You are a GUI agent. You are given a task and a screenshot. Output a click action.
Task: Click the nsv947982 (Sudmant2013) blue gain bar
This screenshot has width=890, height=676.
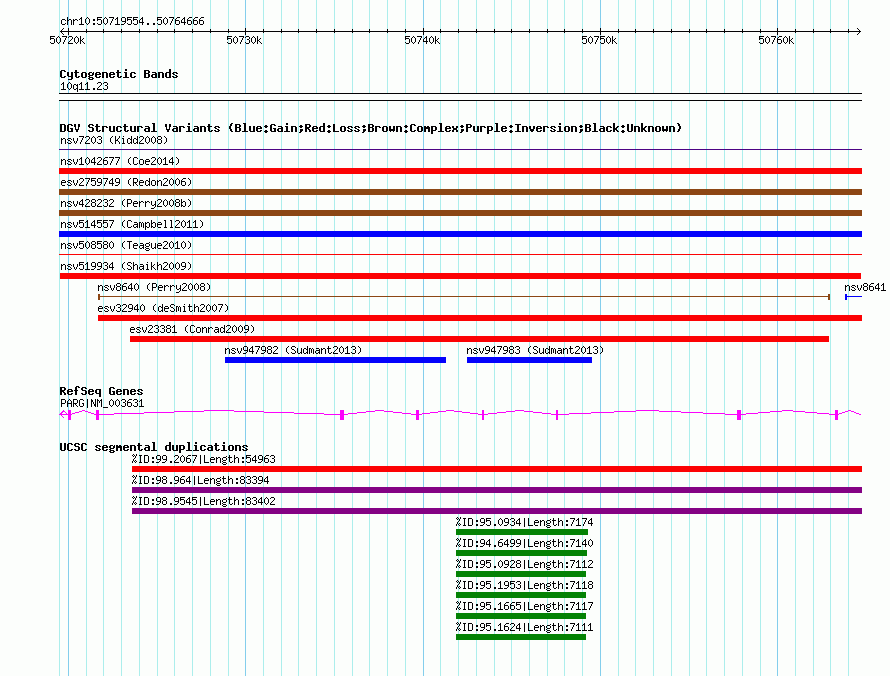(335, 360)
